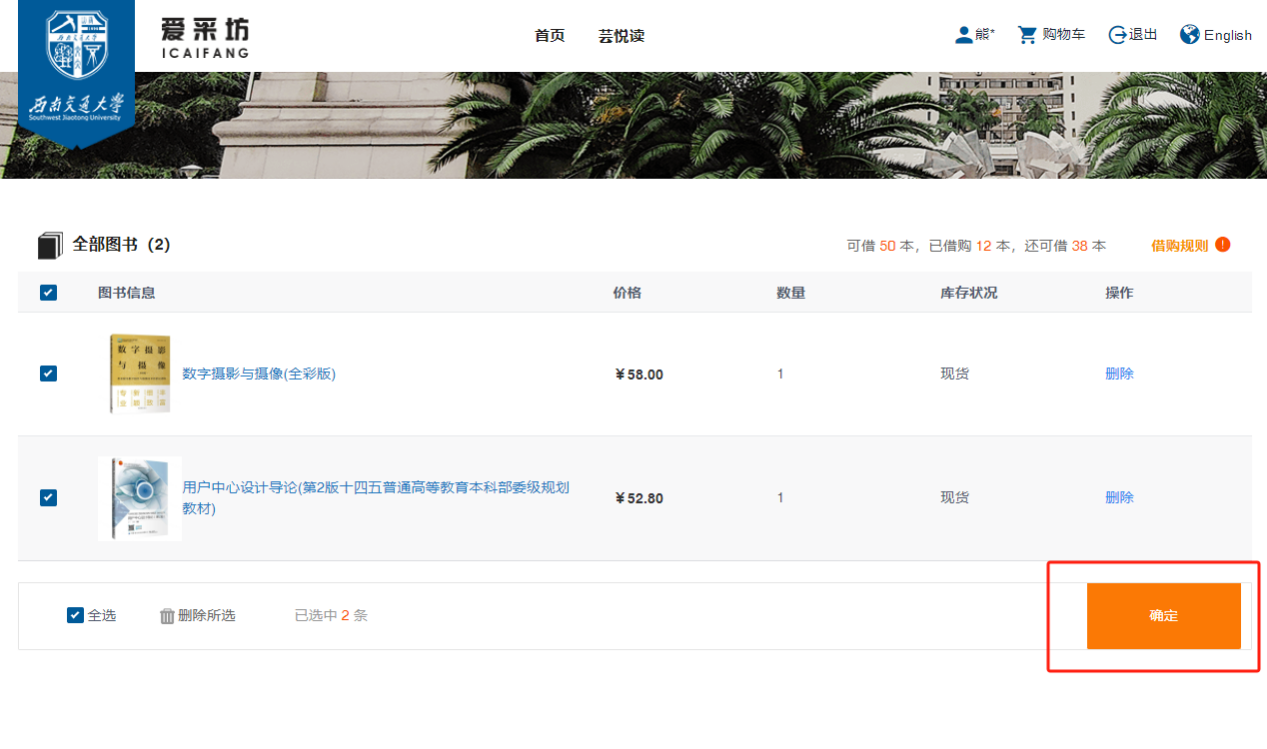Click the orange exclamation info icon
The image size is (1267, 749).
coord(1223,245)
